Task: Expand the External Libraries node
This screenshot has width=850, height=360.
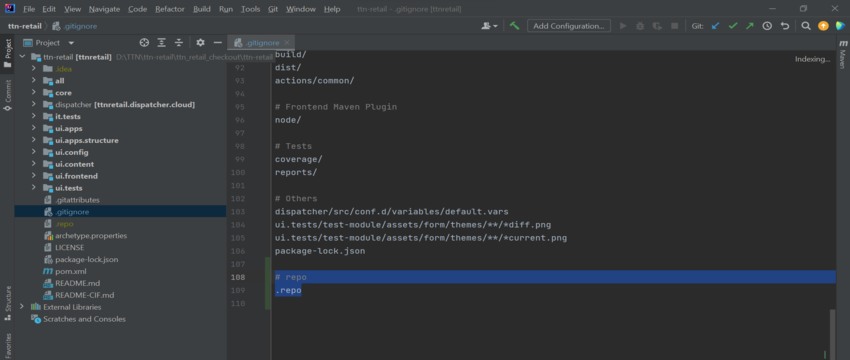Action: tap(22, 307)
